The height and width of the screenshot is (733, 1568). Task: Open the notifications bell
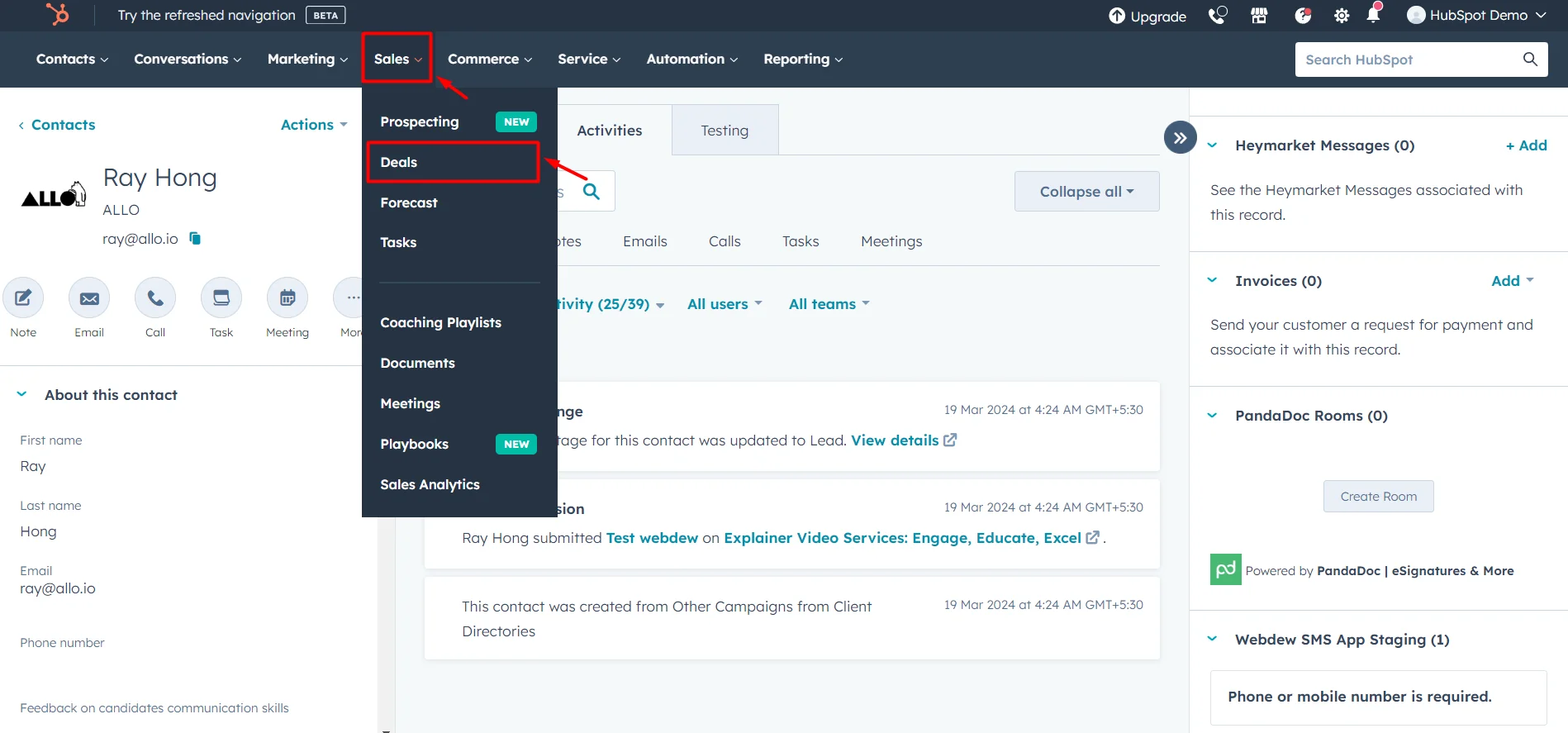[1373, 14]
